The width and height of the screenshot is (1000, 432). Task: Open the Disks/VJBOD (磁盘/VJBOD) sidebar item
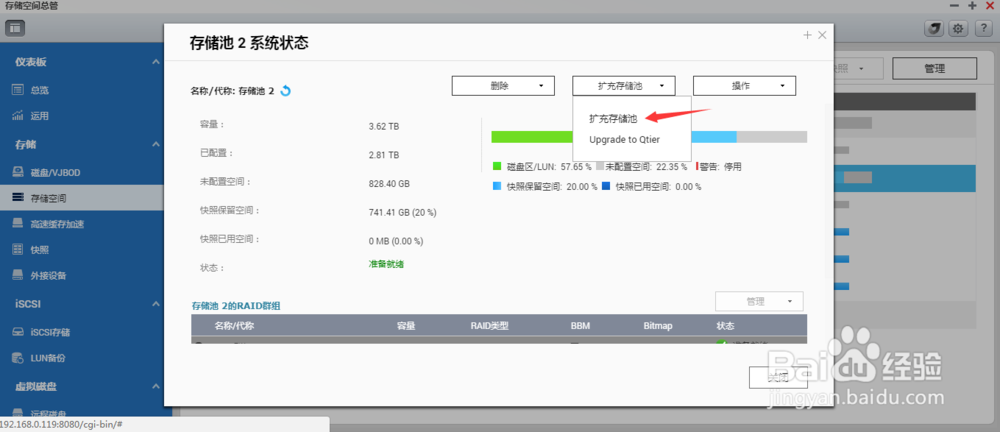(x=55, y=172)
